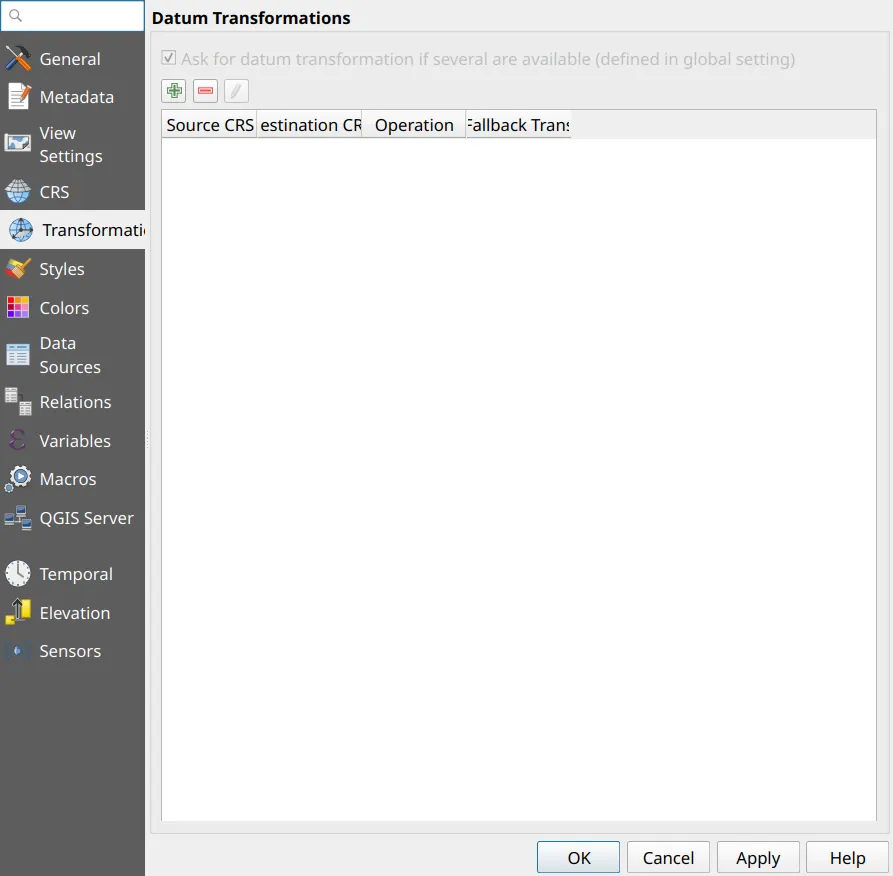Open the CRS tab
The height and width of the screenshot is (876, 893).
pyautogui.click(x=72, y=191)
